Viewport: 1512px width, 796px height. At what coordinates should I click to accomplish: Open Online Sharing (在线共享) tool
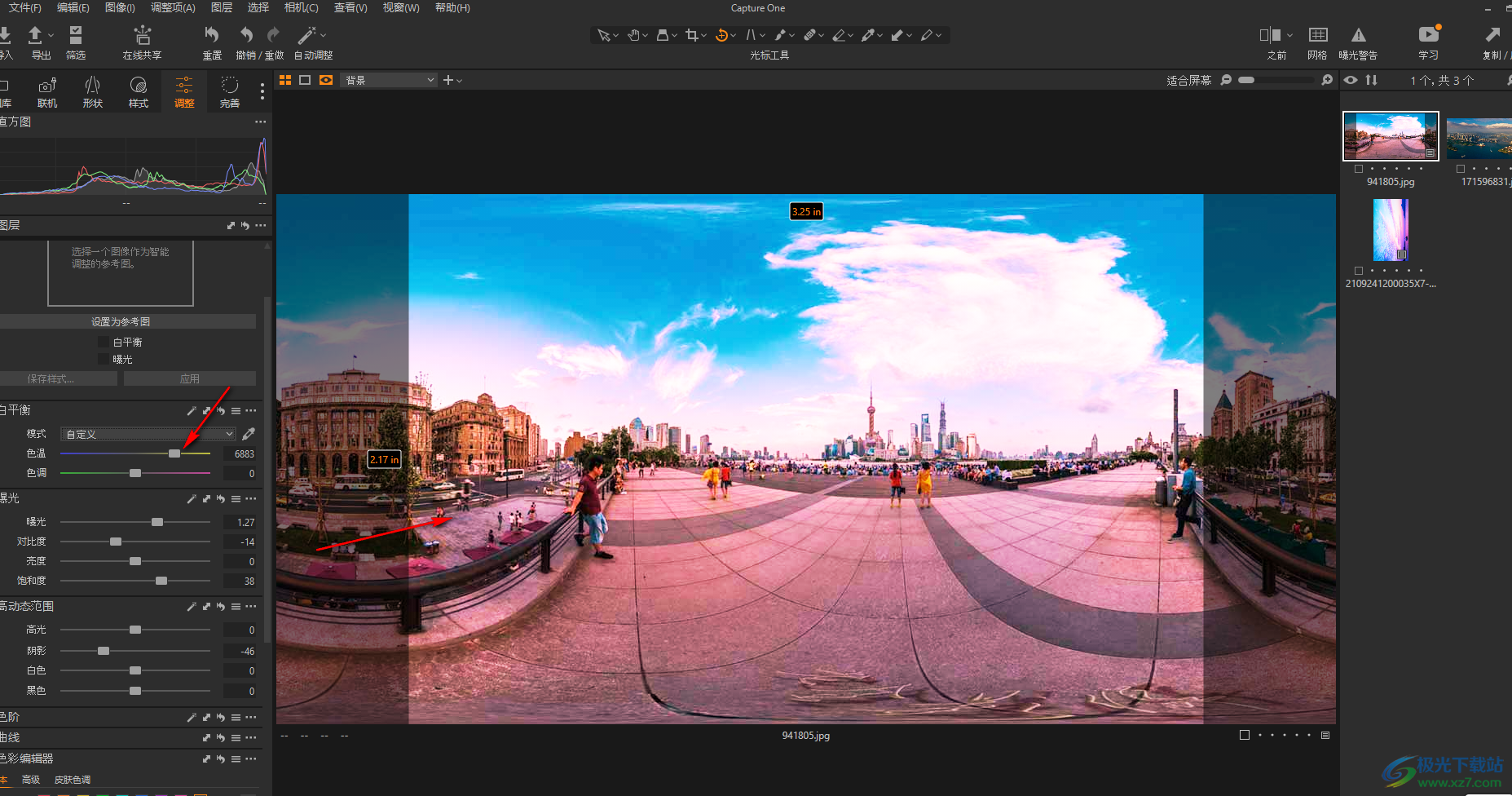143,37
